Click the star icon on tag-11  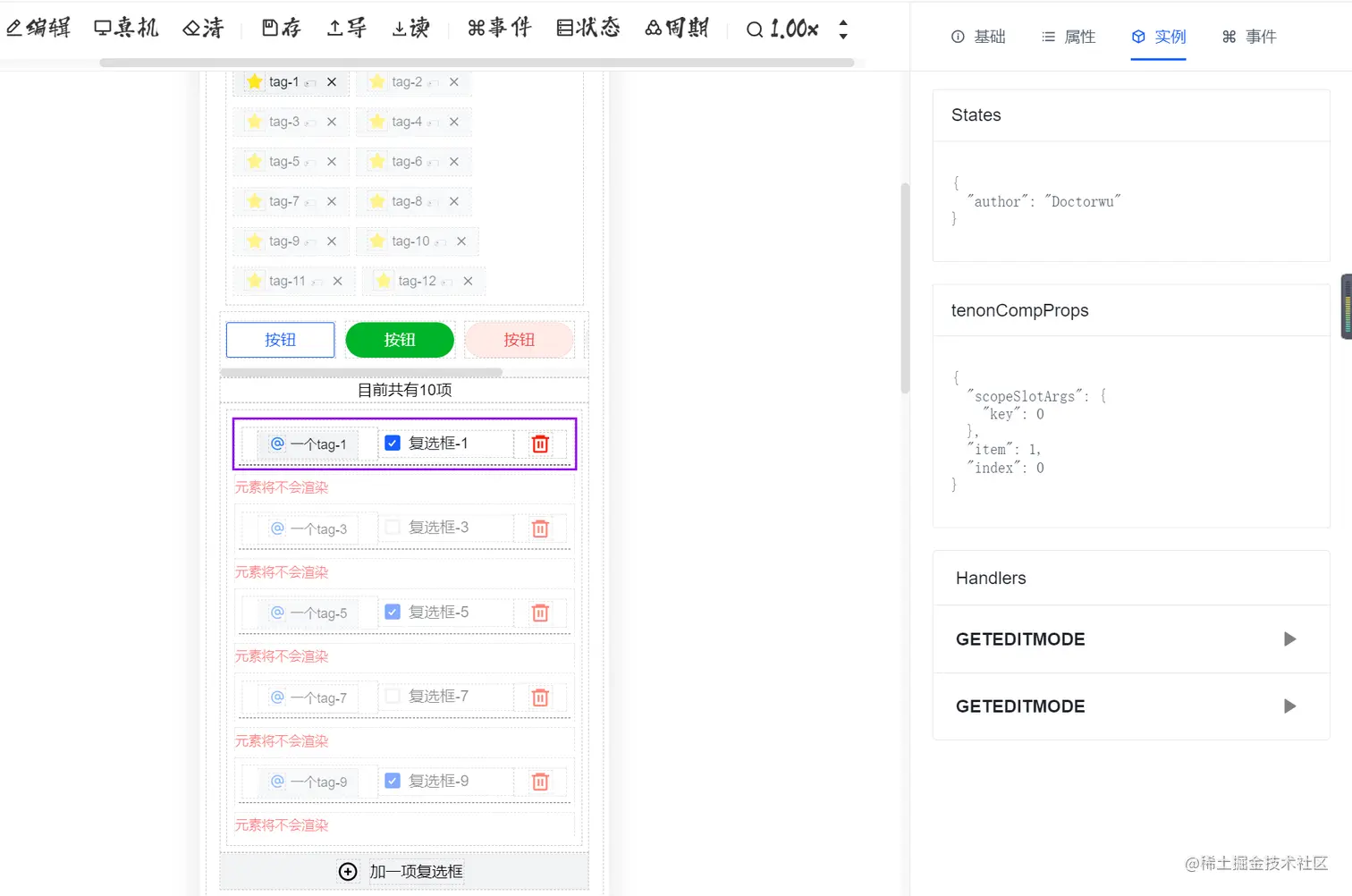click(255, 281)
